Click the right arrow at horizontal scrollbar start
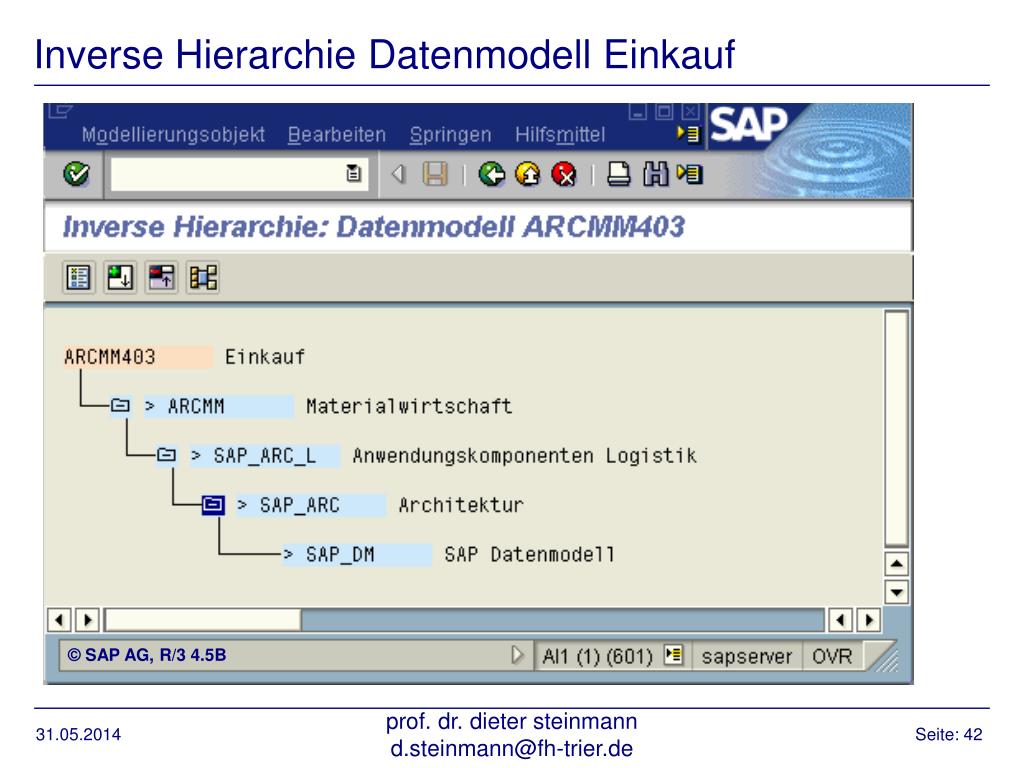The width and height of the screenshot is (1024, 768). point(88,619)
